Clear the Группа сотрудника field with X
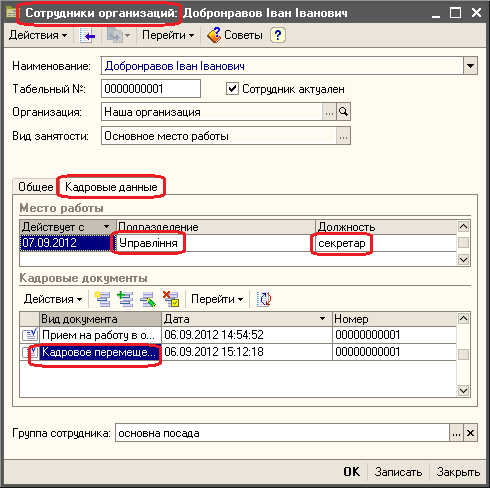This screenshot has width=490, height=488. pos(470,433)
